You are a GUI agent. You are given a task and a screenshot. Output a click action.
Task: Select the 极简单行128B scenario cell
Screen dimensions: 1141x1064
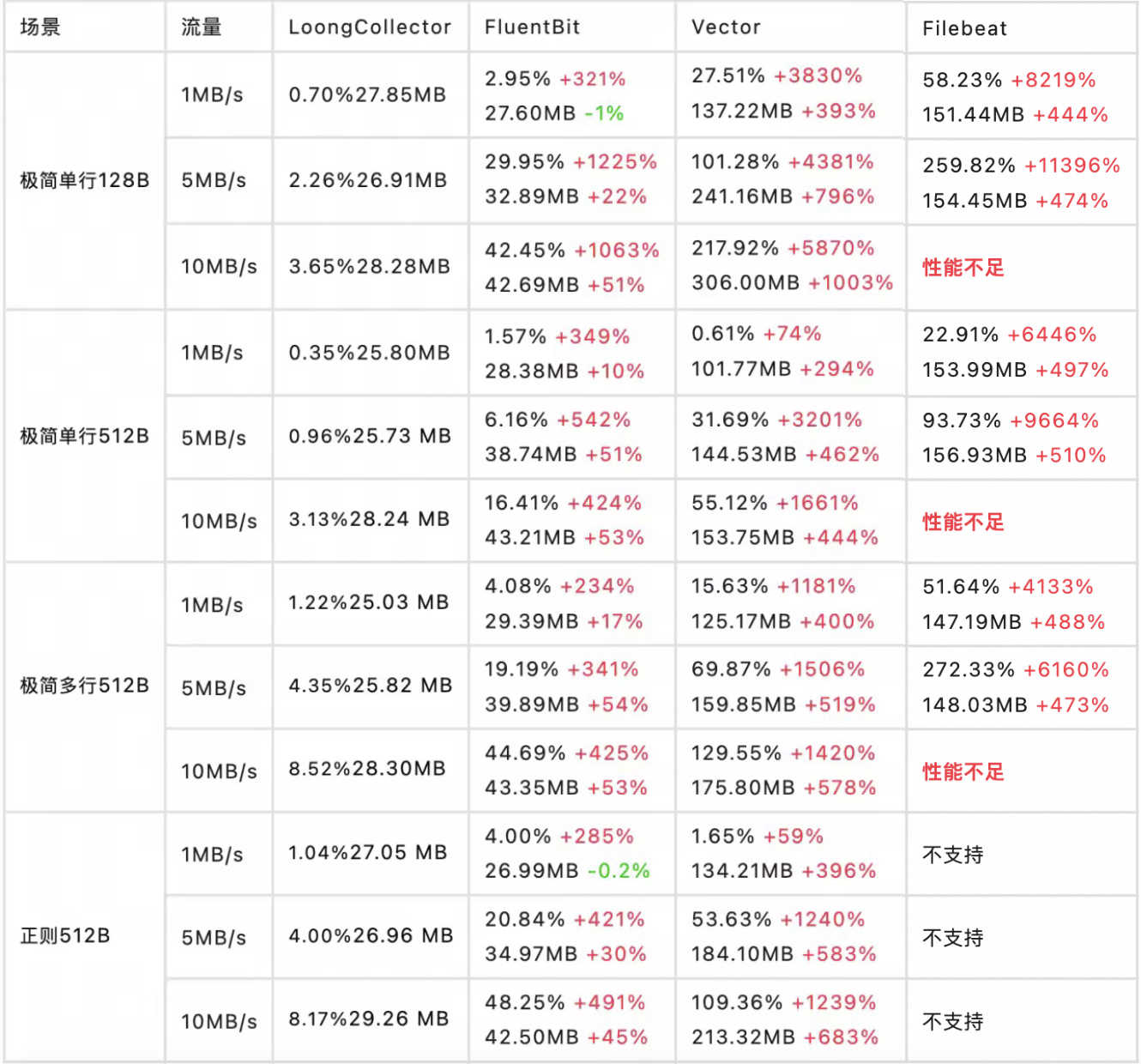tap(85, 180)
